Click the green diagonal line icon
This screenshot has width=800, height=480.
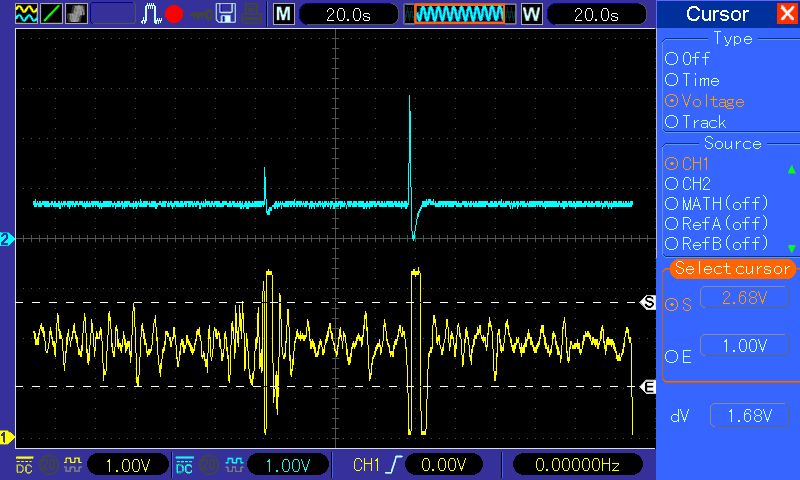(x=52, y=14)
